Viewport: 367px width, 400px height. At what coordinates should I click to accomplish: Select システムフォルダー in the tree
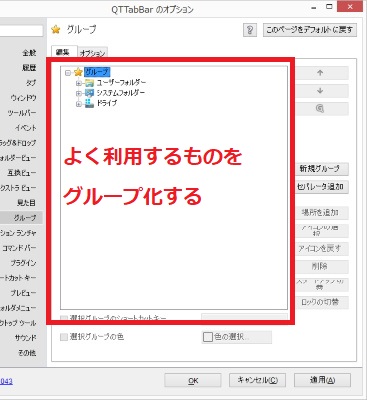[121, 93]
